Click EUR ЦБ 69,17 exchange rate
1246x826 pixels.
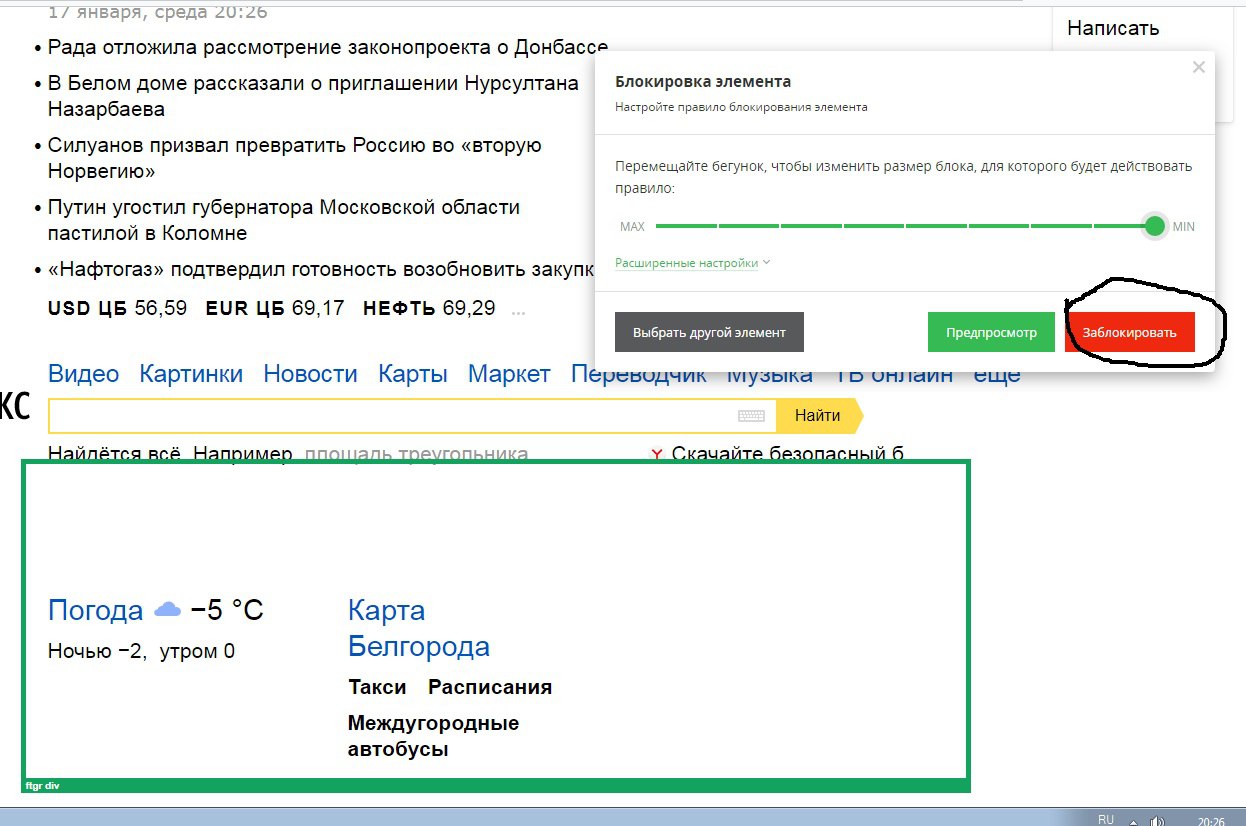click(x=275, y=308)
